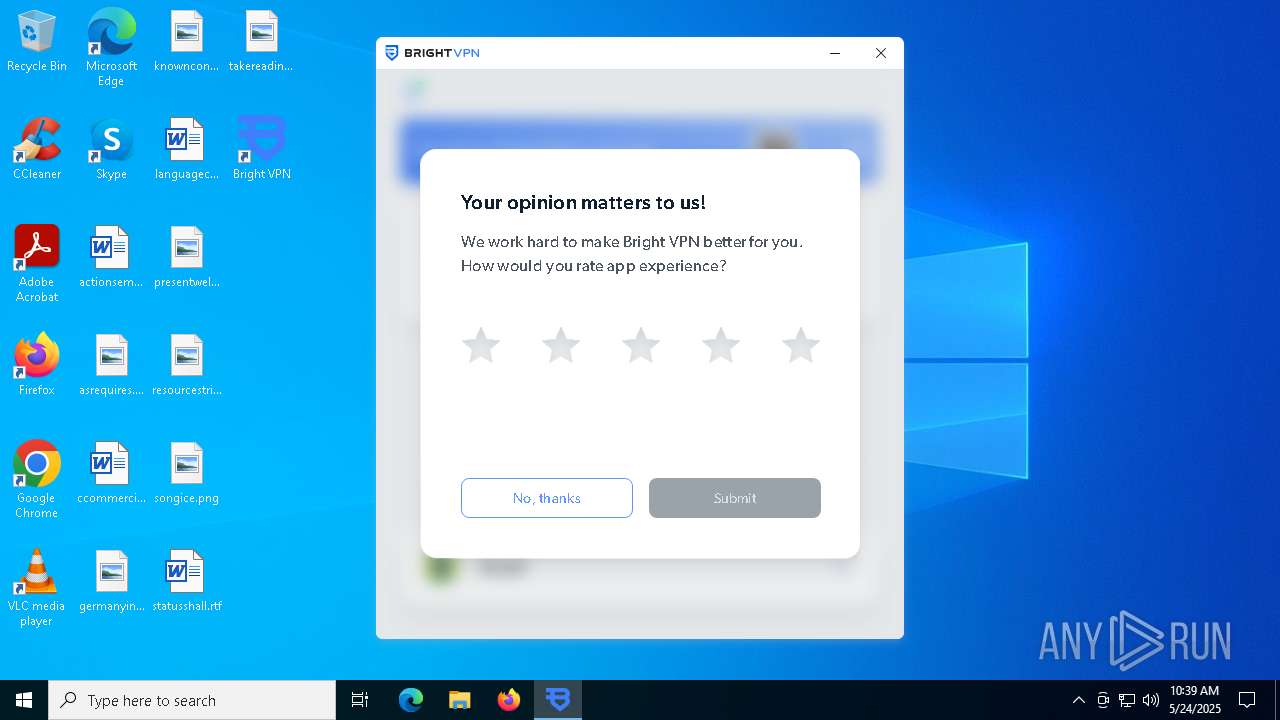The image size is (1280, 720).
Task: Click the Bright VPN logo in title bar
Action: coord(432,53)
